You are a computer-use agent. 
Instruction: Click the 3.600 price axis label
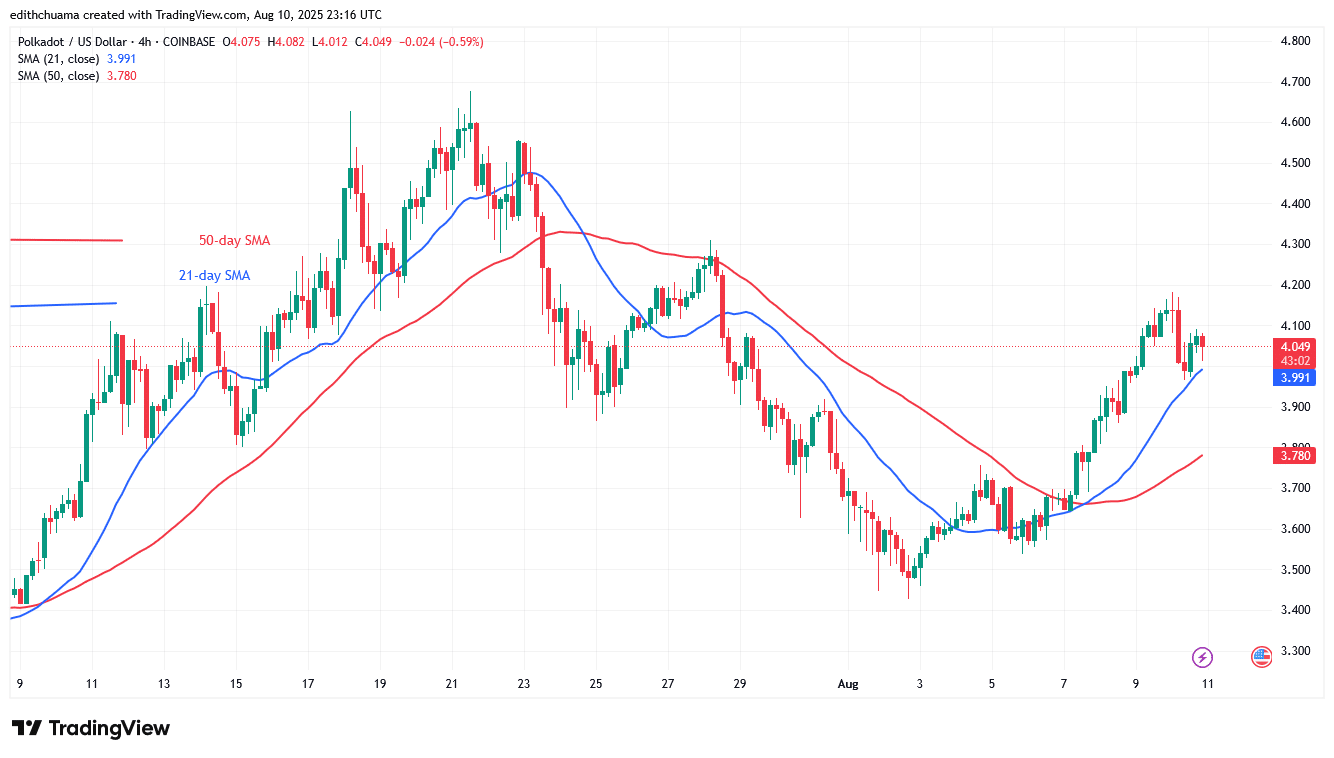click(1295, 529)
